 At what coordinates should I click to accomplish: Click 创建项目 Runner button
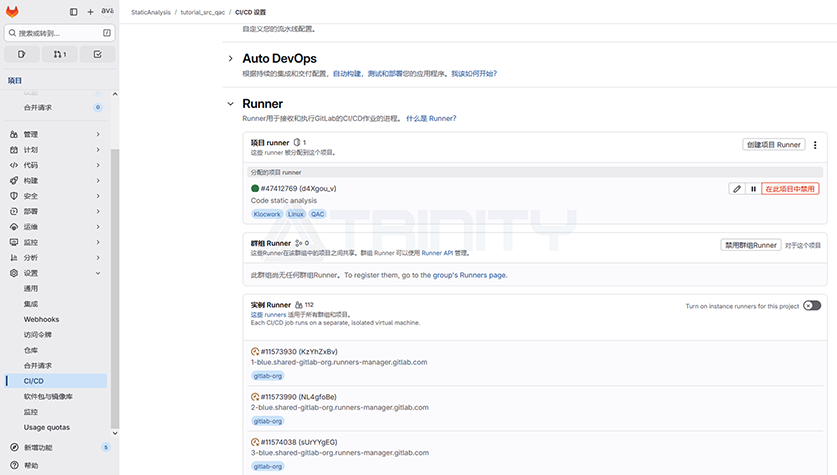point(774,145)
